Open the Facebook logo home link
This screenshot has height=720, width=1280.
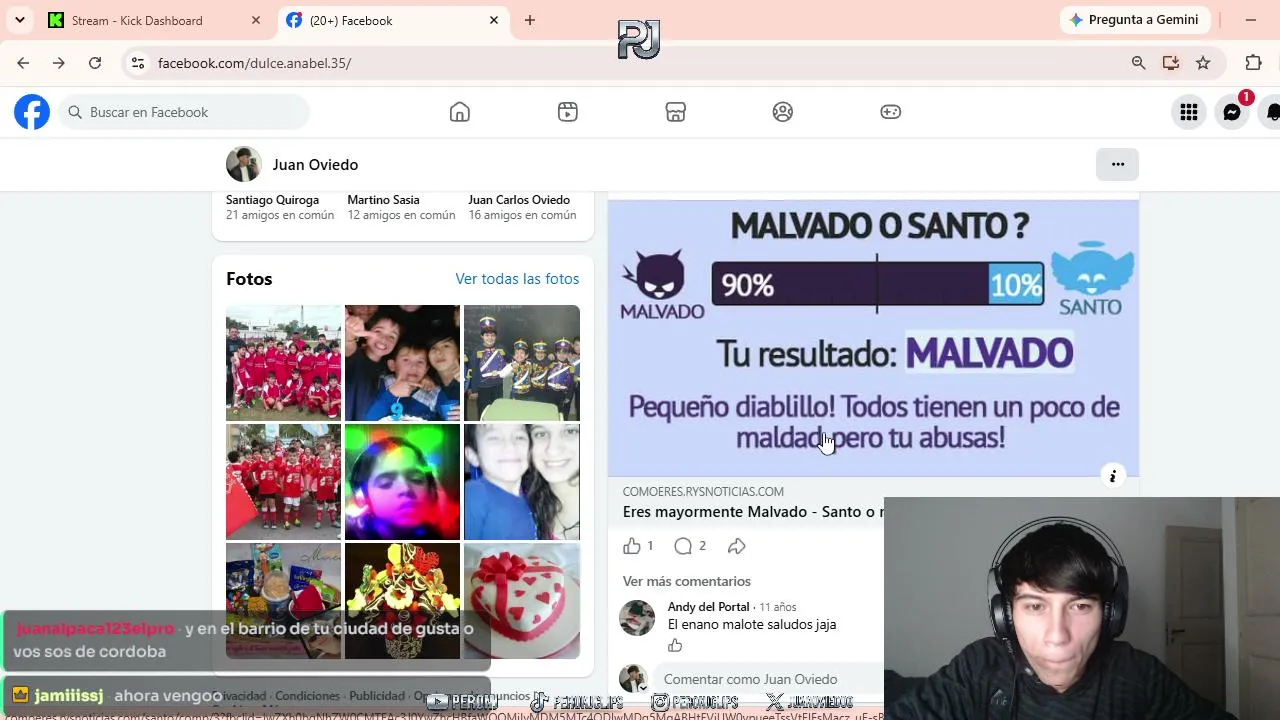point(32,112)
